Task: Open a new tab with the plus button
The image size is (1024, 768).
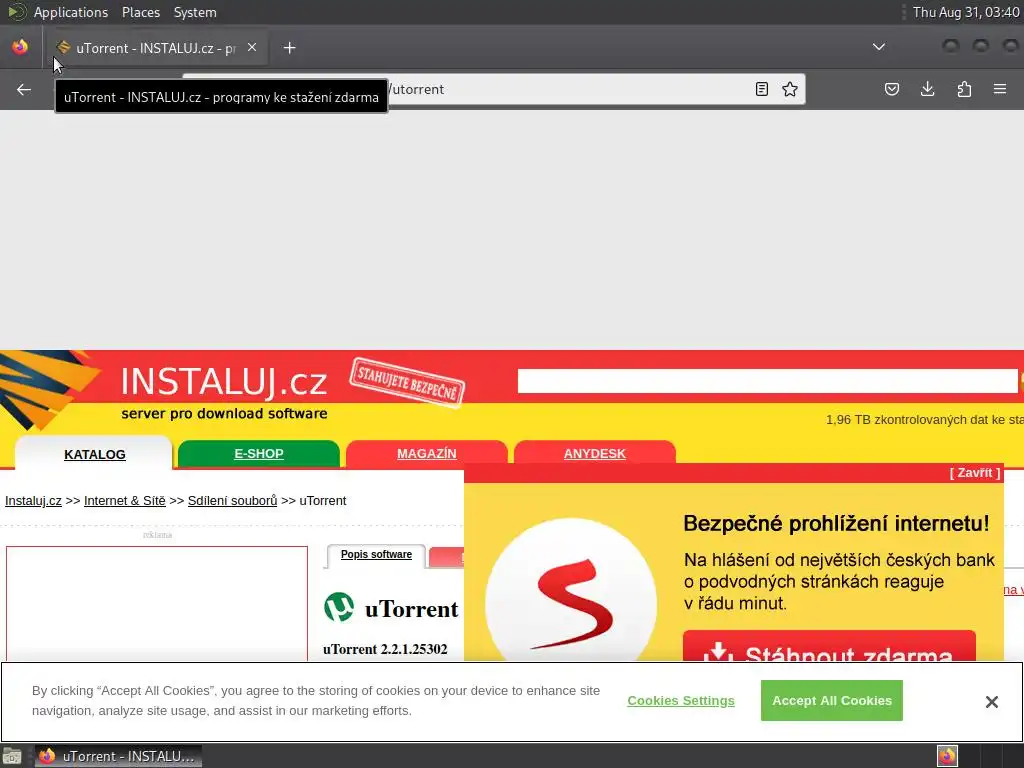Action: 289,48
